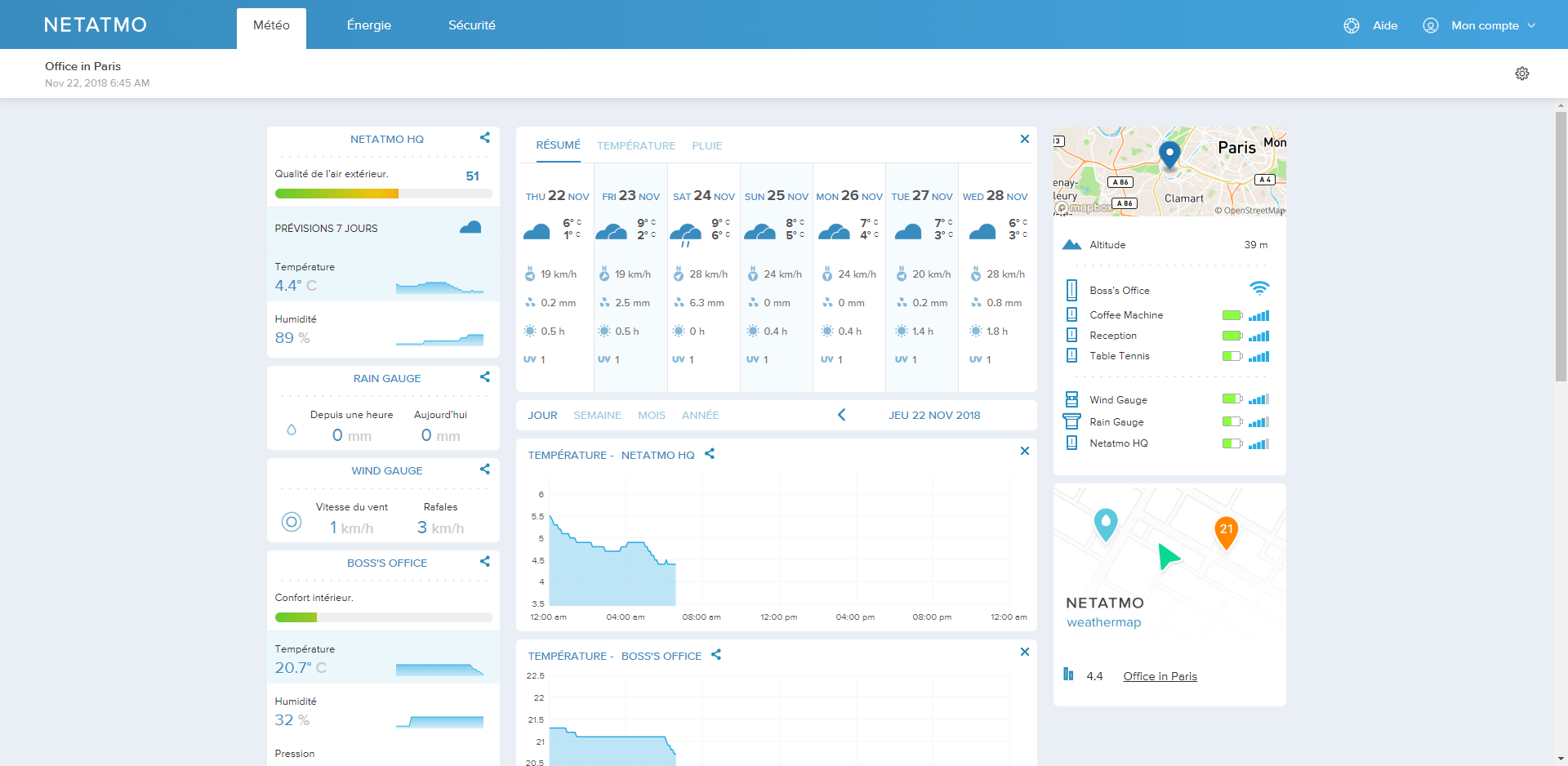Click the account user icon
Image resolution: width=1568 pixels, height=766 pixels.
[1431, 25]
